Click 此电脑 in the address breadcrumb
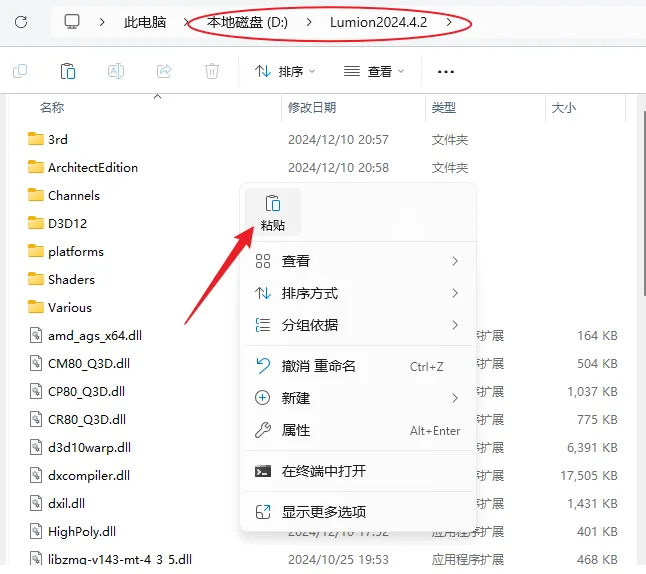 [x=145, y=22]
